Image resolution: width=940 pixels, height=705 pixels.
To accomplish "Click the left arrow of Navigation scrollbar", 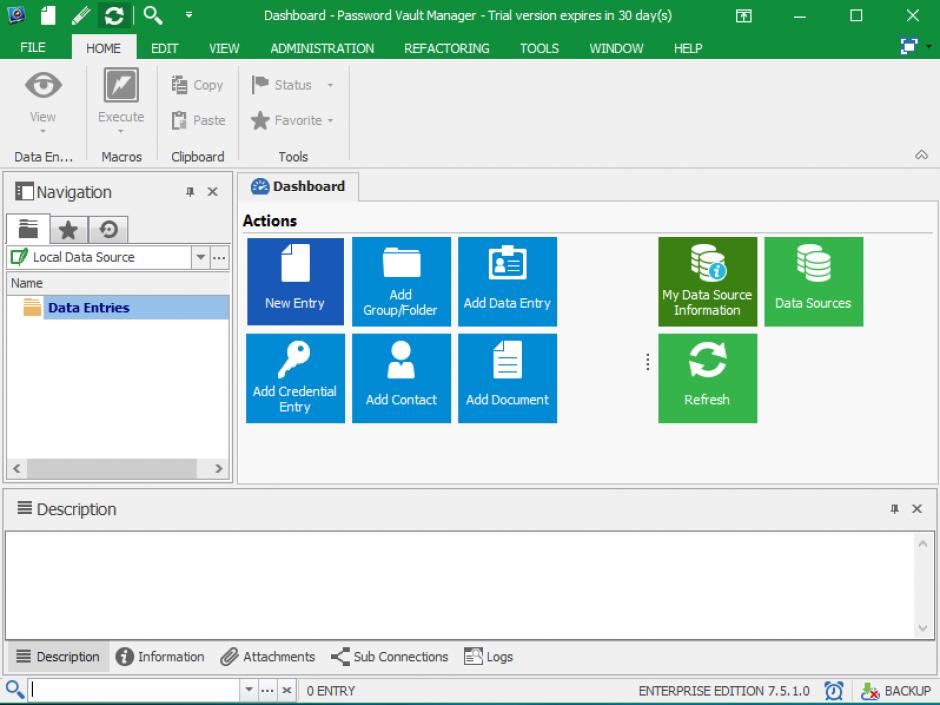I will point(17,469).
